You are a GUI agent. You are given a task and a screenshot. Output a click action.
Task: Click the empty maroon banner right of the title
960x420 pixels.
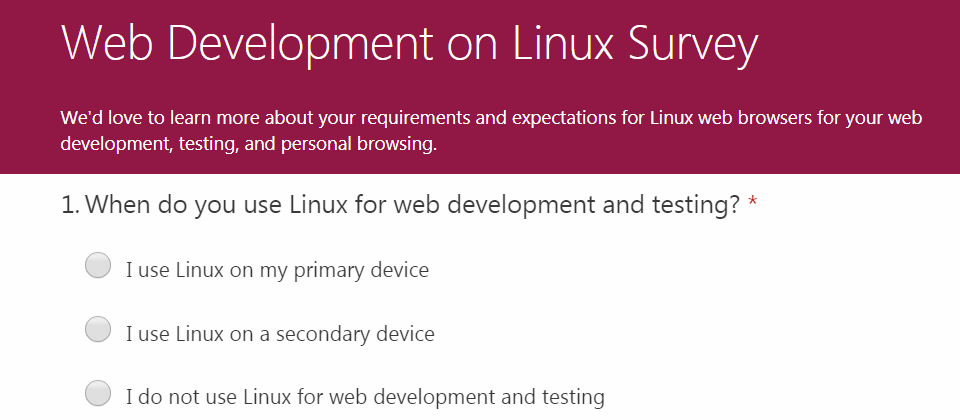tap(857, 45)
